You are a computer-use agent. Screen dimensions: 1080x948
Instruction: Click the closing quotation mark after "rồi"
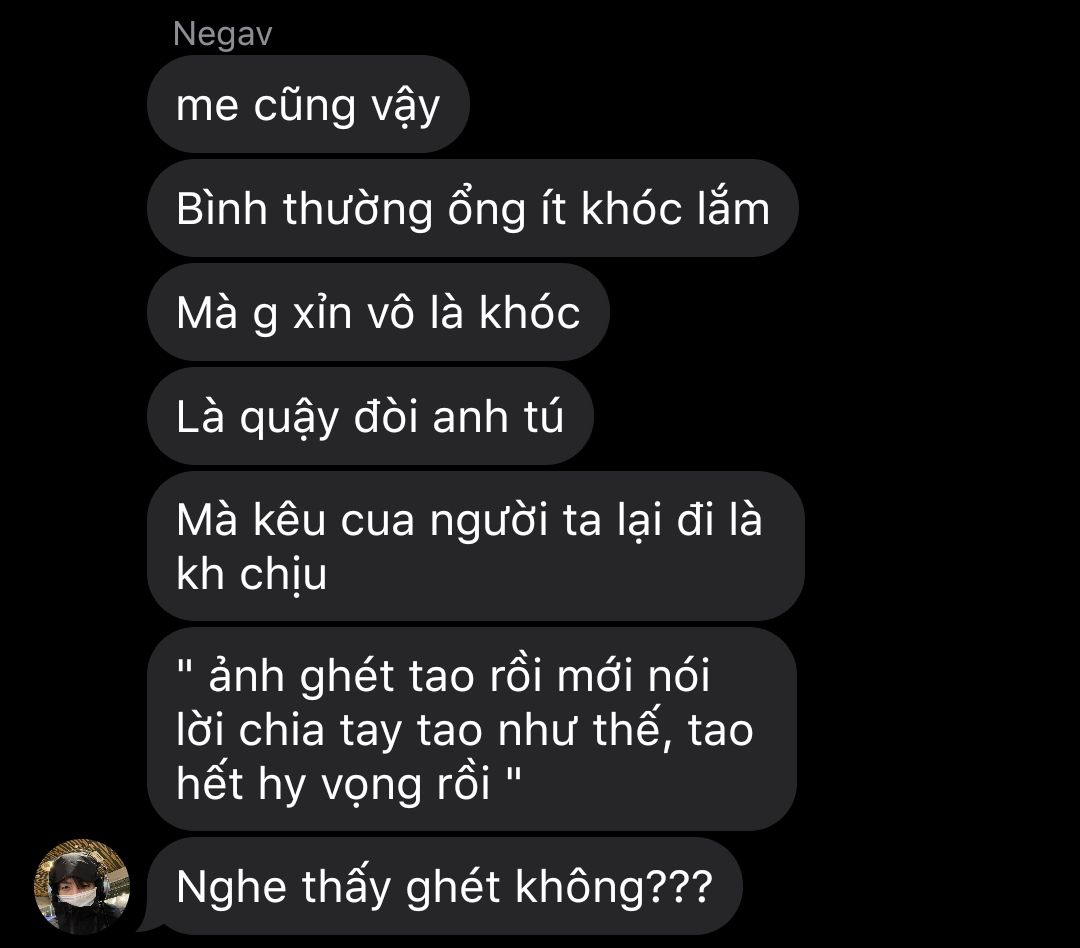(x=514, y=776)
